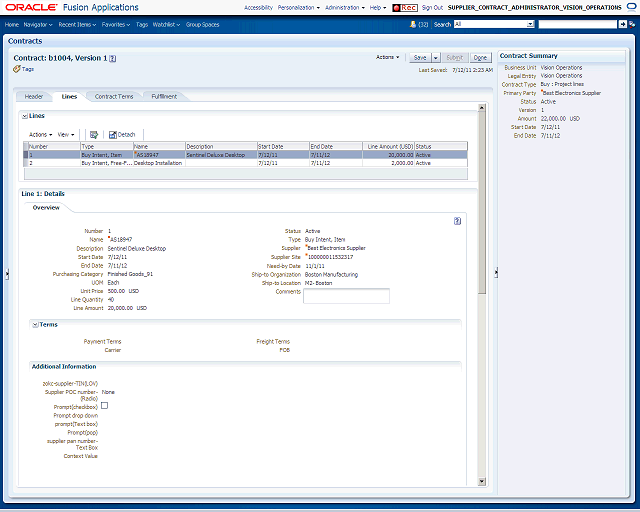Click the Done button
This screenshot has height=512, width=640.
click(480, 58)
